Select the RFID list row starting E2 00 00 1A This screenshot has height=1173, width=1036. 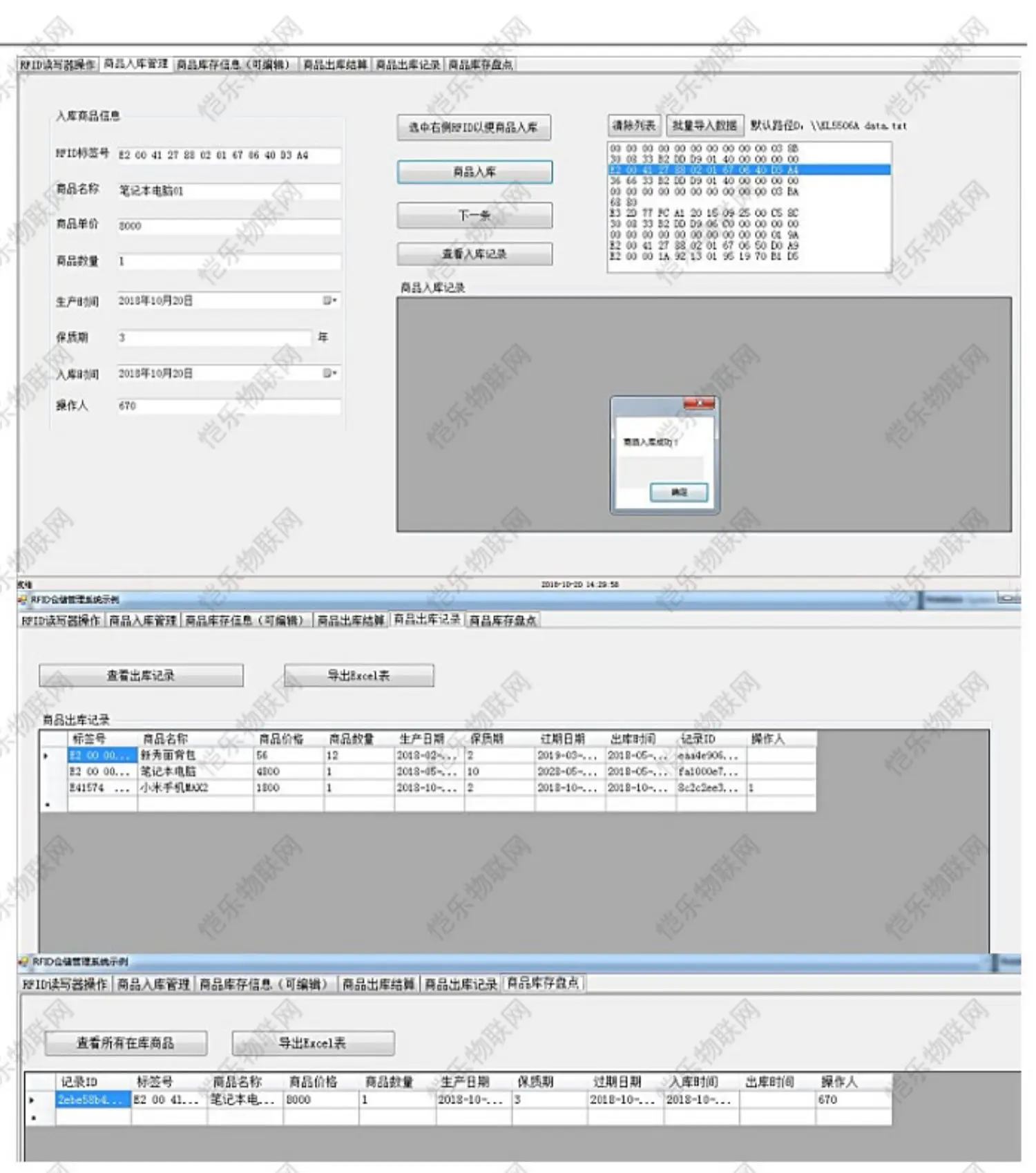[749, 256]
